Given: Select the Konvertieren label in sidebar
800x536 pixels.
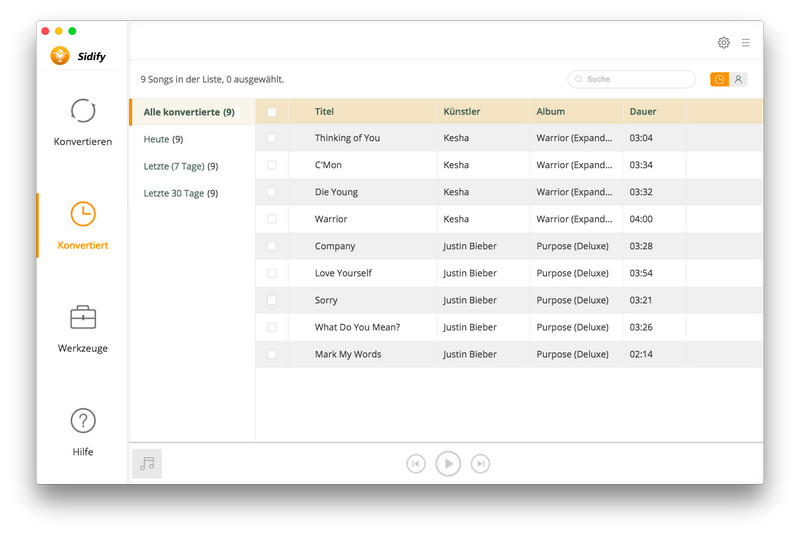Looking at the screenshot, I should coord(83,142).
